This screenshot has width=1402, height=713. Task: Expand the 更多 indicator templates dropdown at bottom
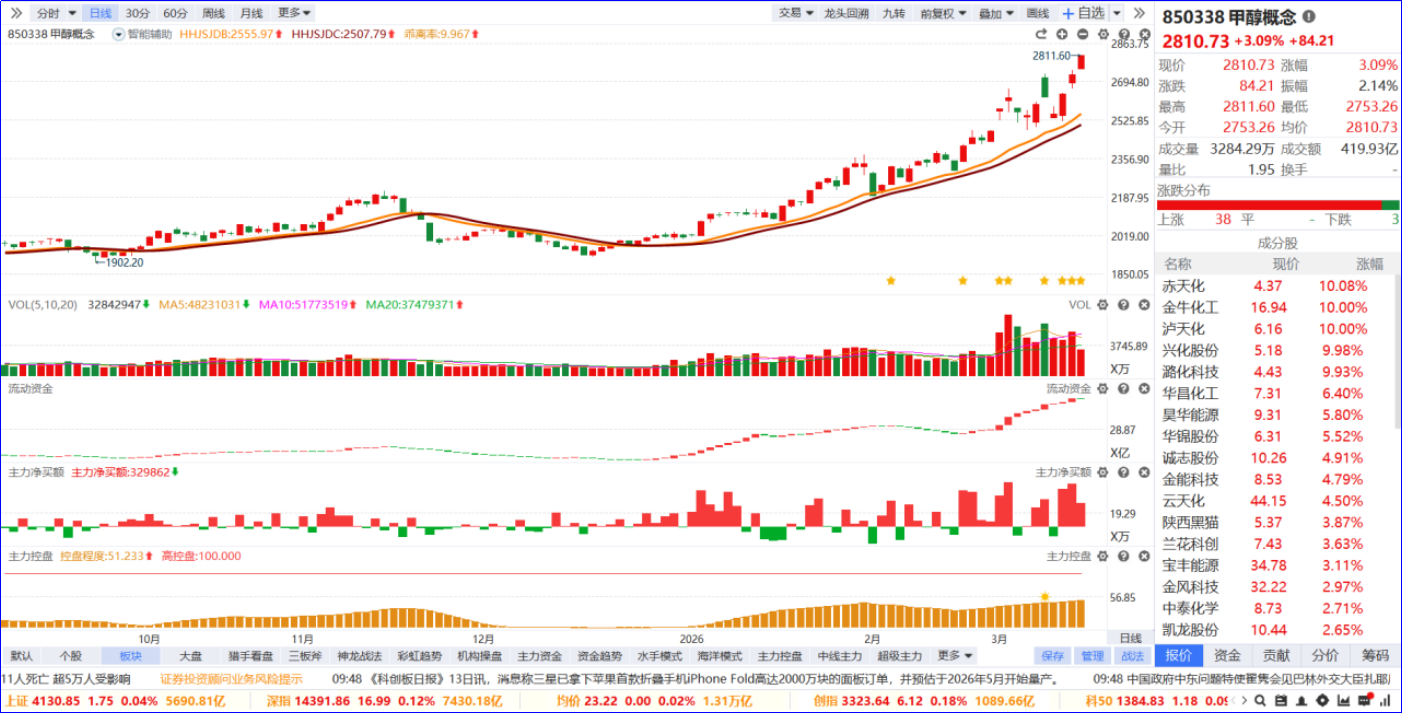(x=955, y=656)
